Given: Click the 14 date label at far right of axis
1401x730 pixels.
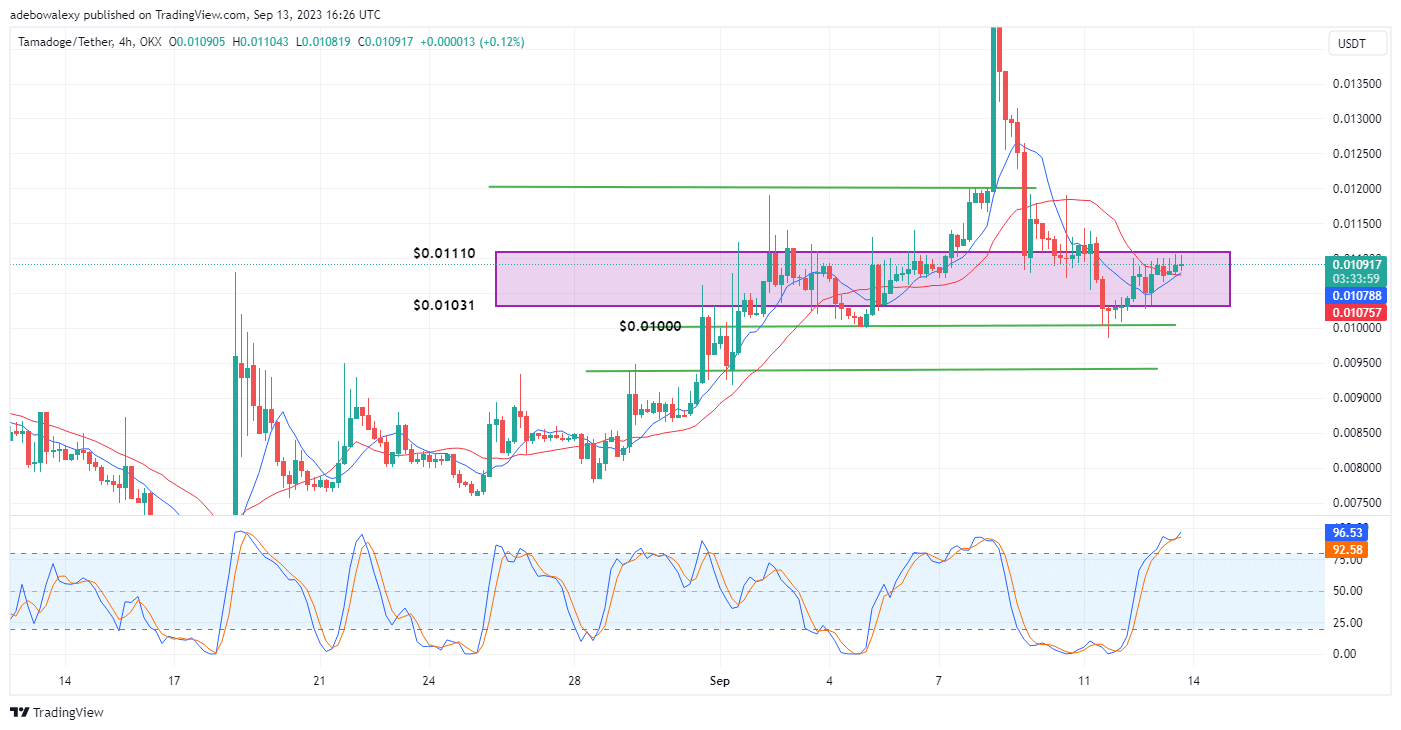Looking at the screenshot, I should [1193, 681].
